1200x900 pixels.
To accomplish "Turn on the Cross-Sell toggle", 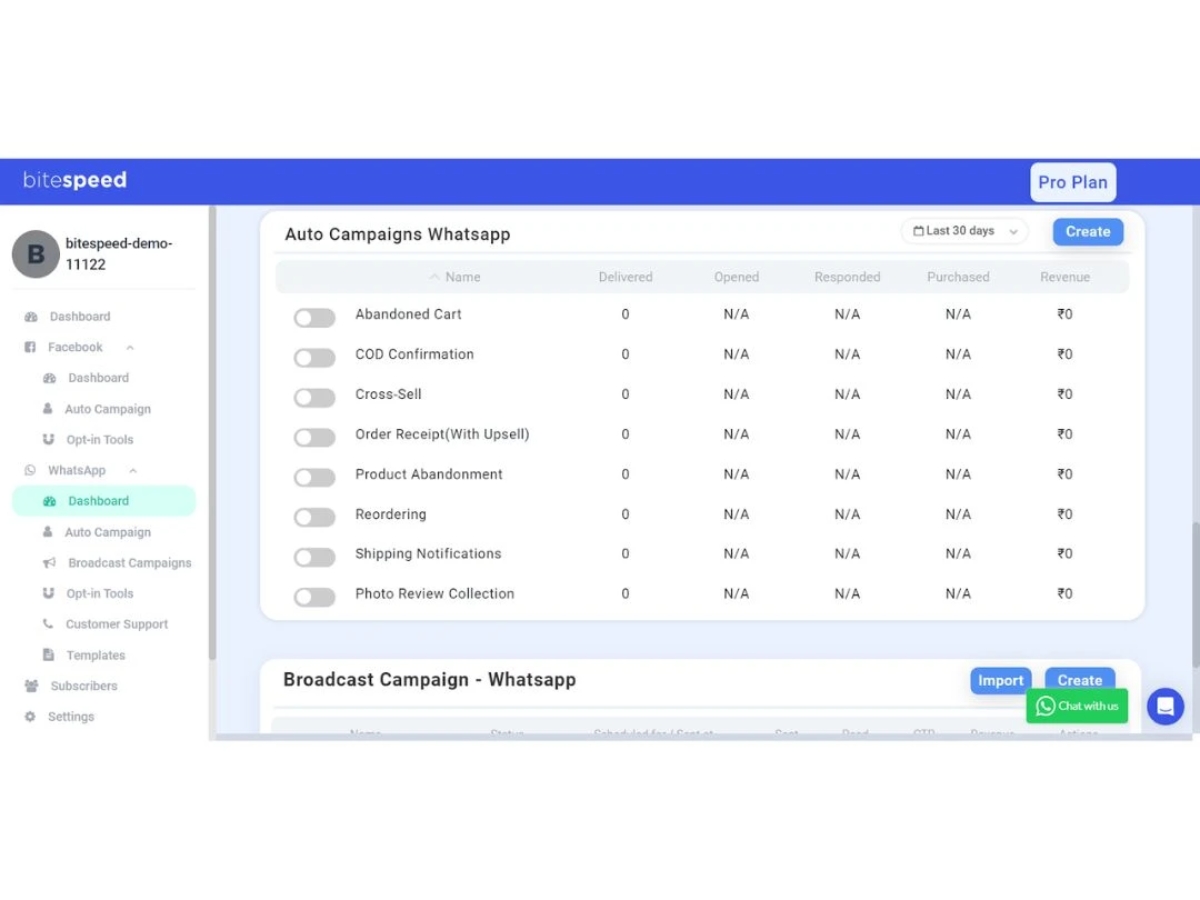I will click(x=314, y=398).
